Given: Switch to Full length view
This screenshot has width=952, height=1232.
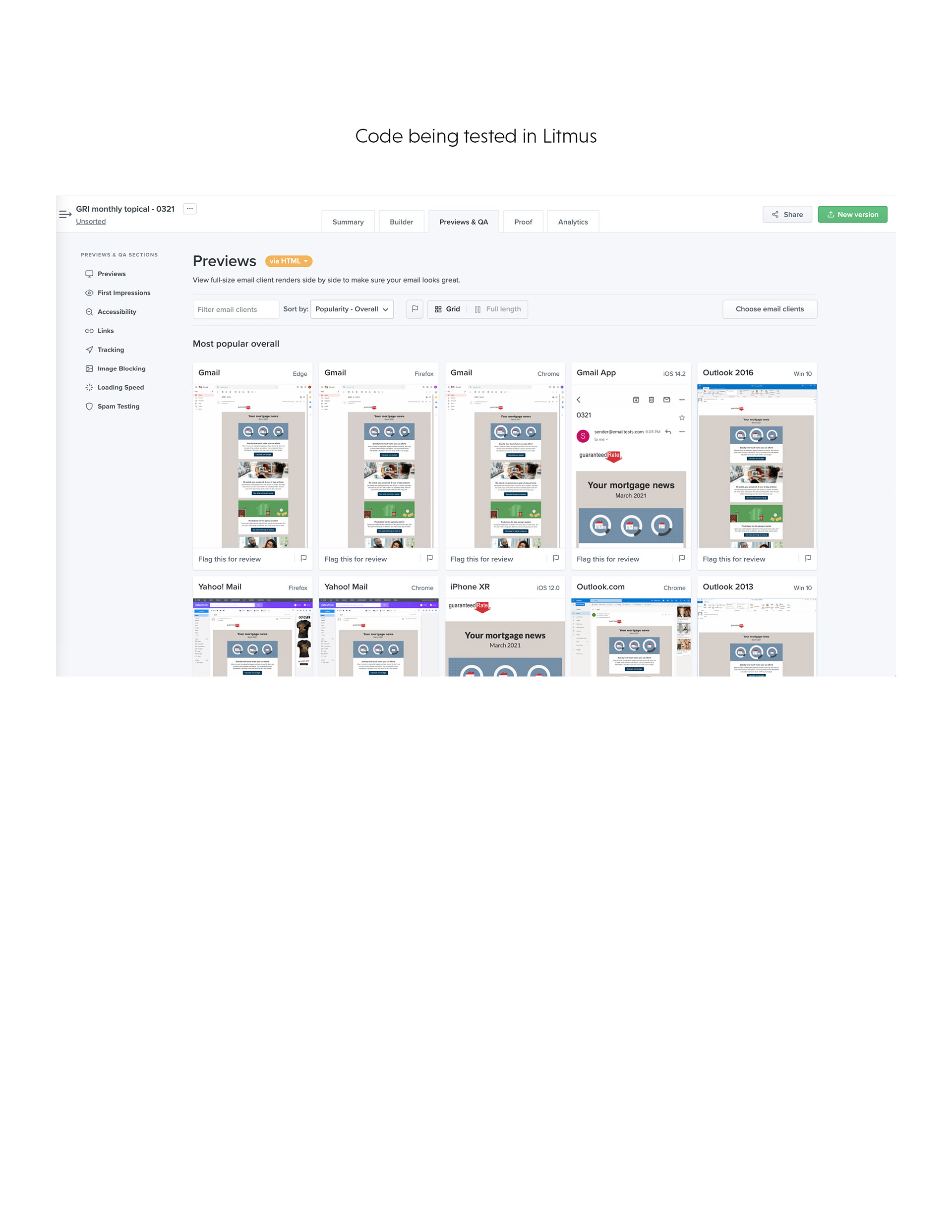Looking at the screenshot, I should [x=498, y=309].
